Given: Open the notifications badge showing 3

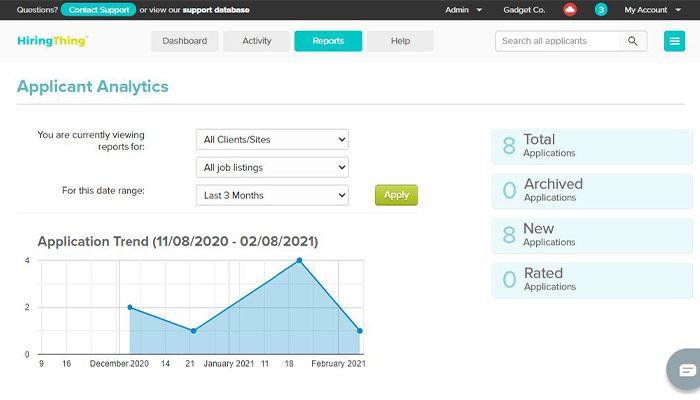Looking at the screenshot, I should coord(601,10).
